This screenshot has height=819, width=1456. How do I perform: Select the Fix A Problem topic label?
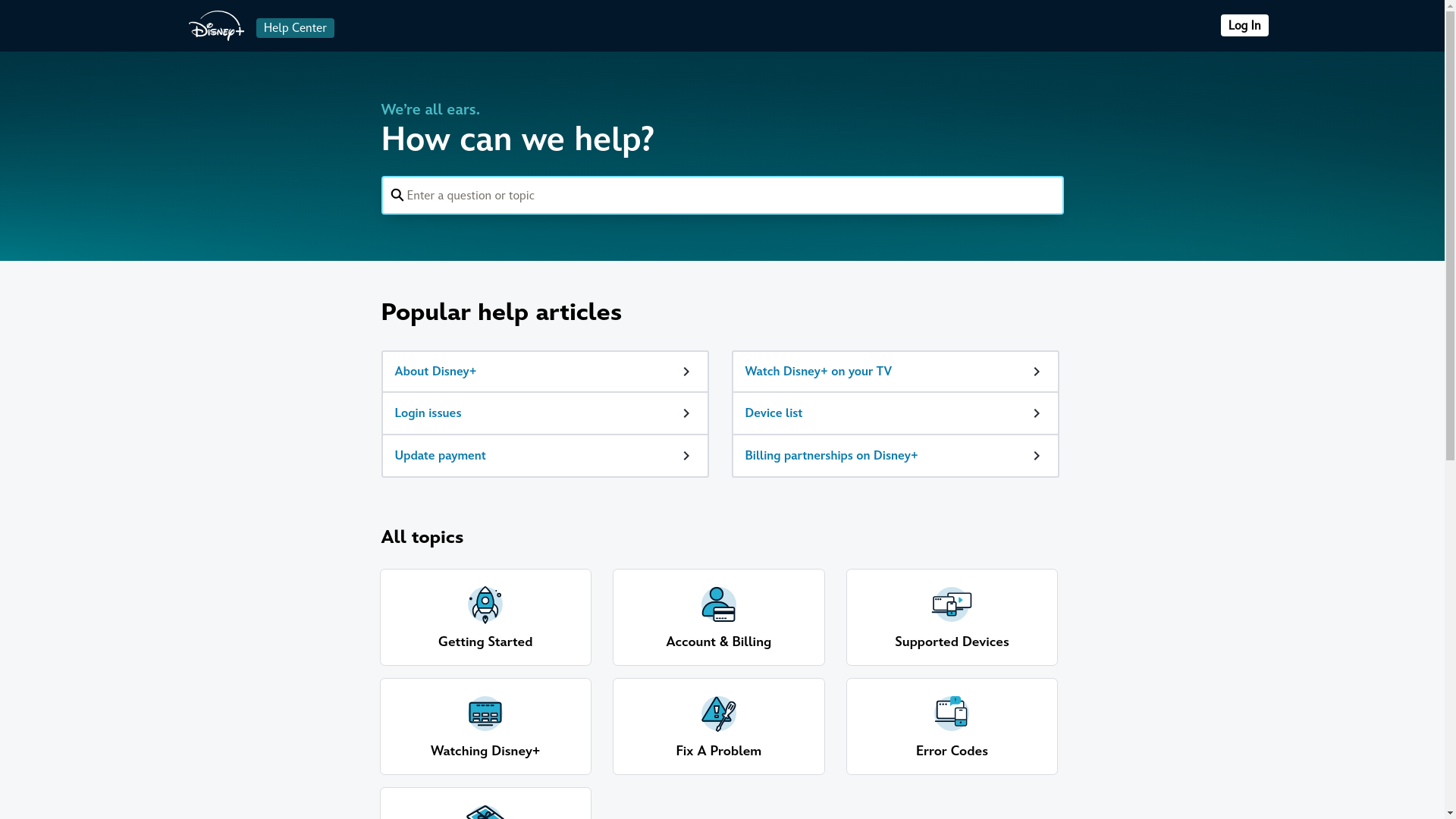click(x=718, y=751)
